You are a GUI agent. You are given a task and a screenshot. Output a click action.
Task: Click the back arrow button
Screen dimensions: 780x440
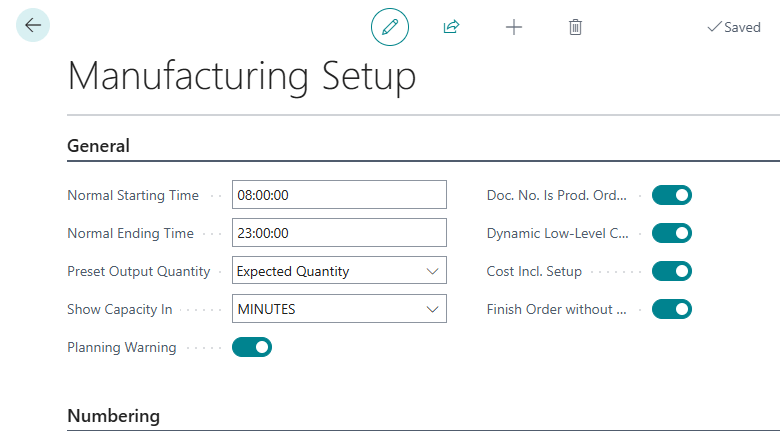point(33,26)
